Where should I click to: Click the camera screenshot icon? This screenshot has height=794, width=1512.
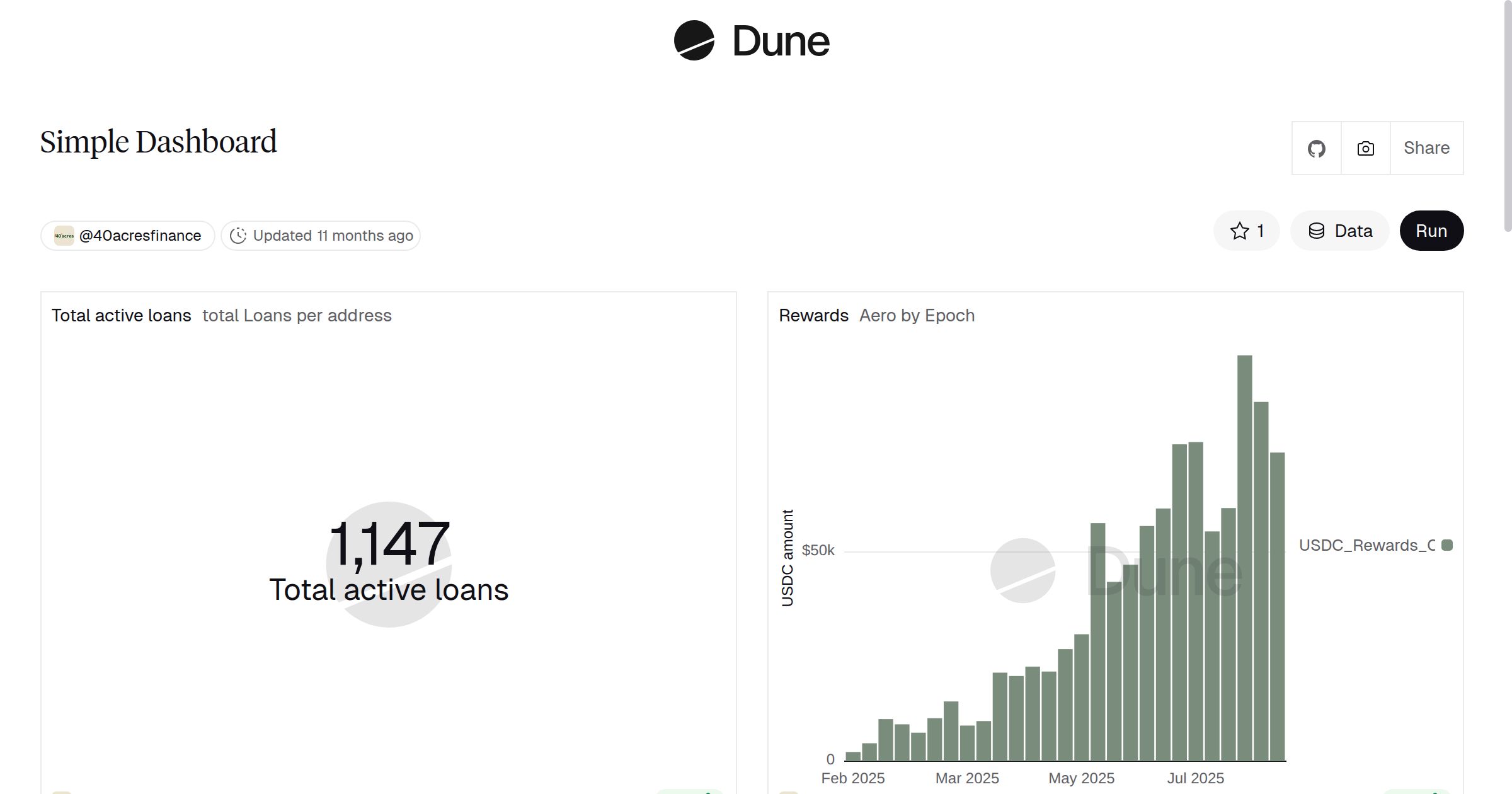(x=1365, y=148)
